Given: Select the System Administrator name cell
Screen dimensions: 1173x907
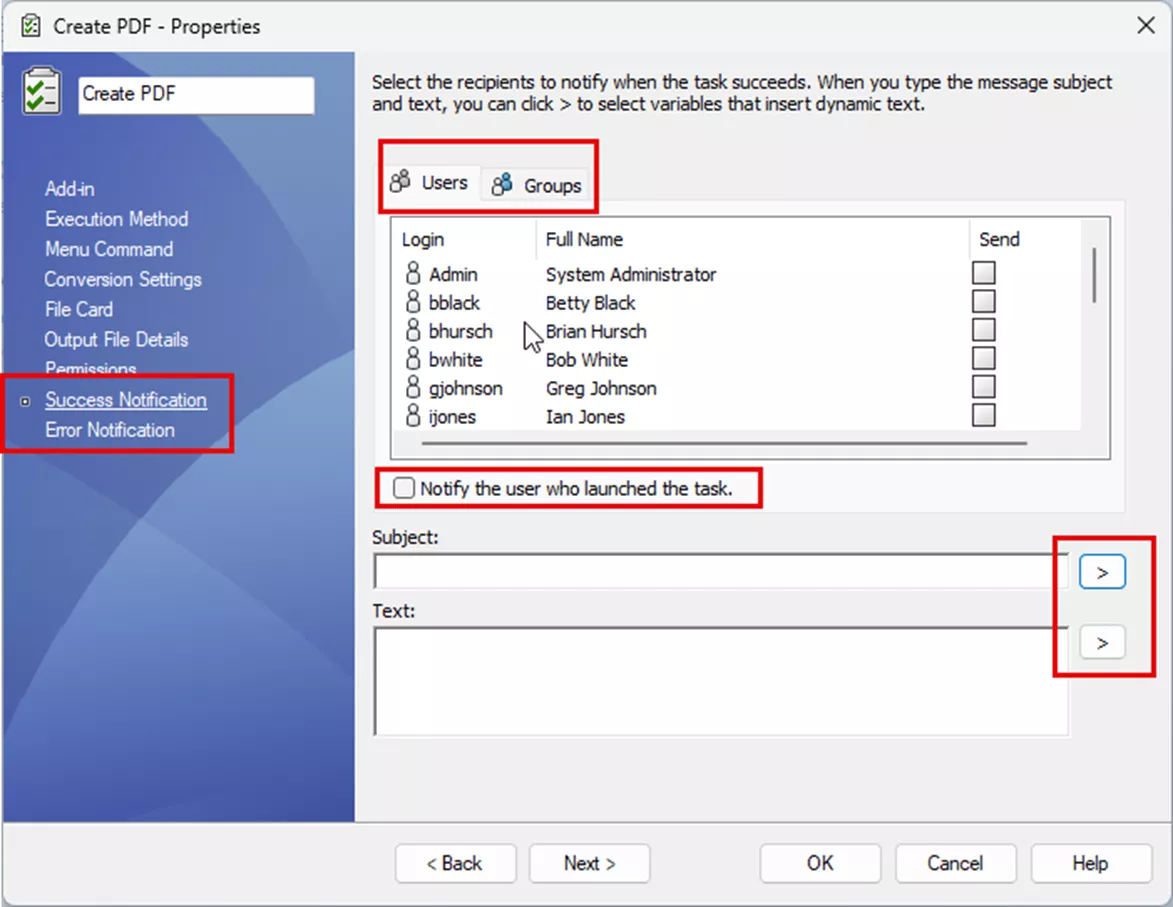Looking at the screenshot, I should coord(631,274).
